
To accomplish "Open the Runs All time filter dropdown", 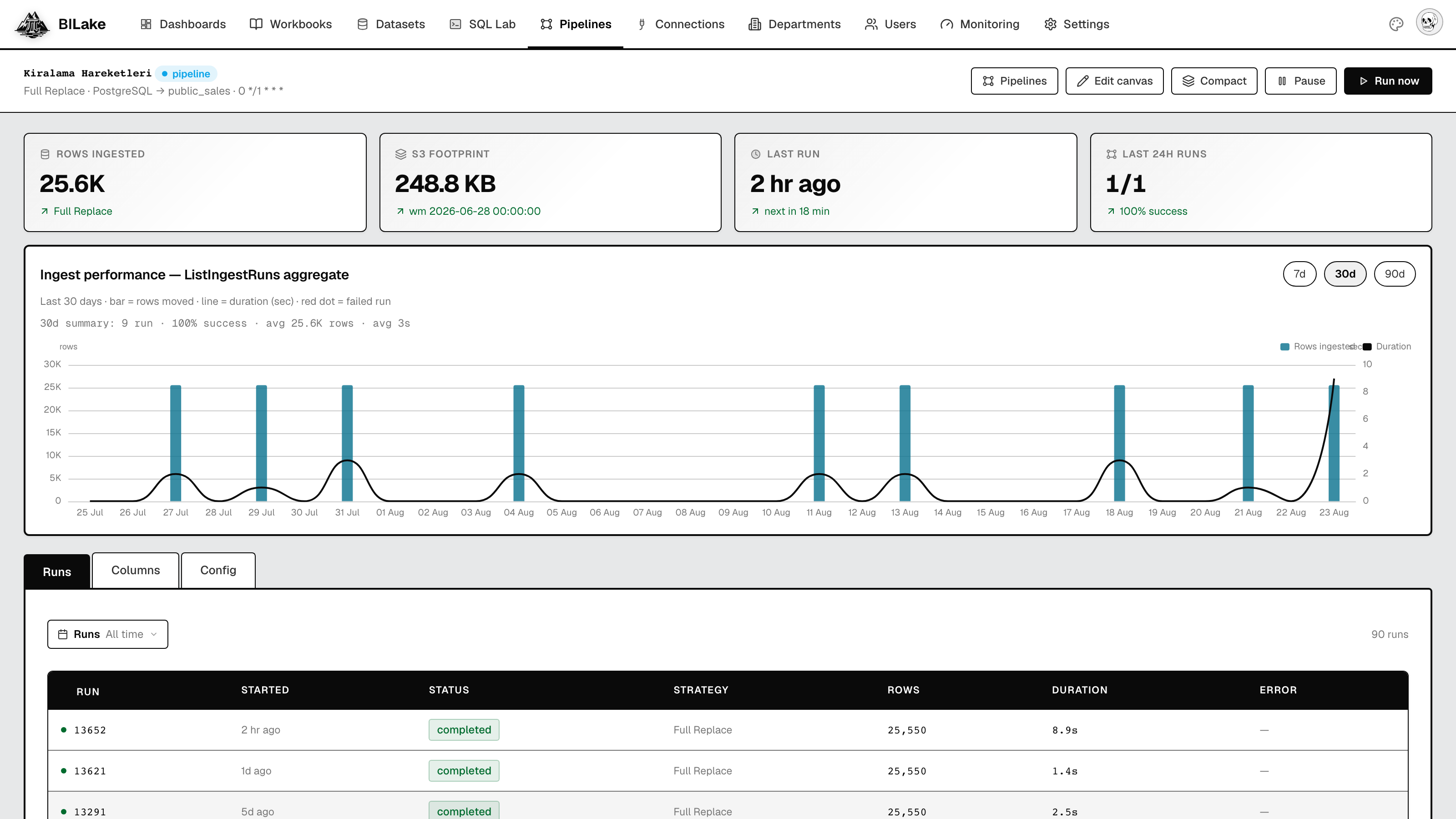I will click(x=107, y=634).
